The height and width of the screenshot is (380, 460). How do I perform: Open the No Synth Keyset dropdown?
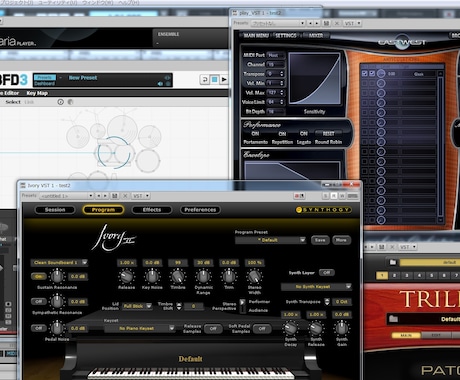(316, 286)
